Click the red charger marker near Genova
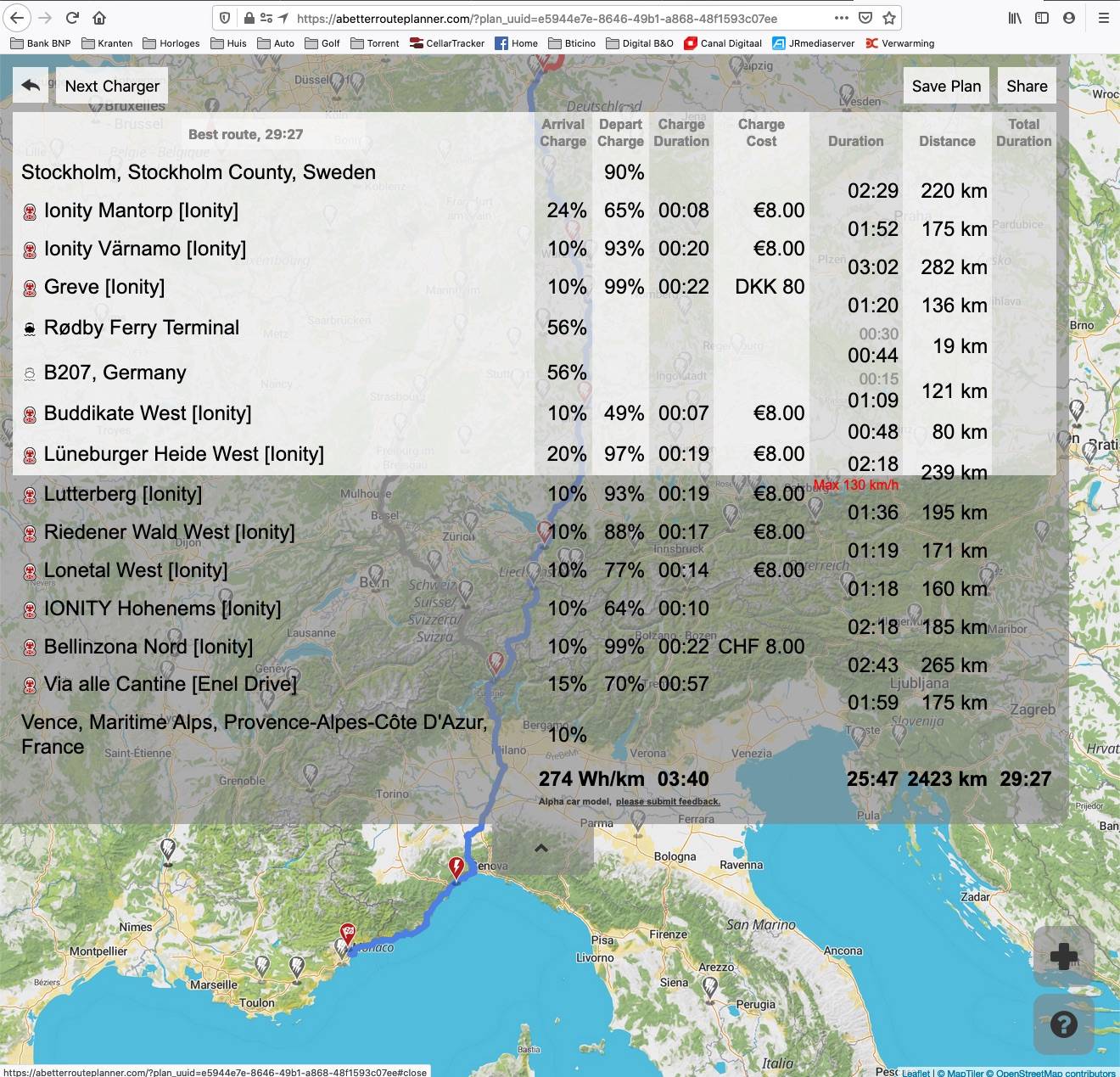The width and height of the screenshot is (1120, 1077). [456, 868]
